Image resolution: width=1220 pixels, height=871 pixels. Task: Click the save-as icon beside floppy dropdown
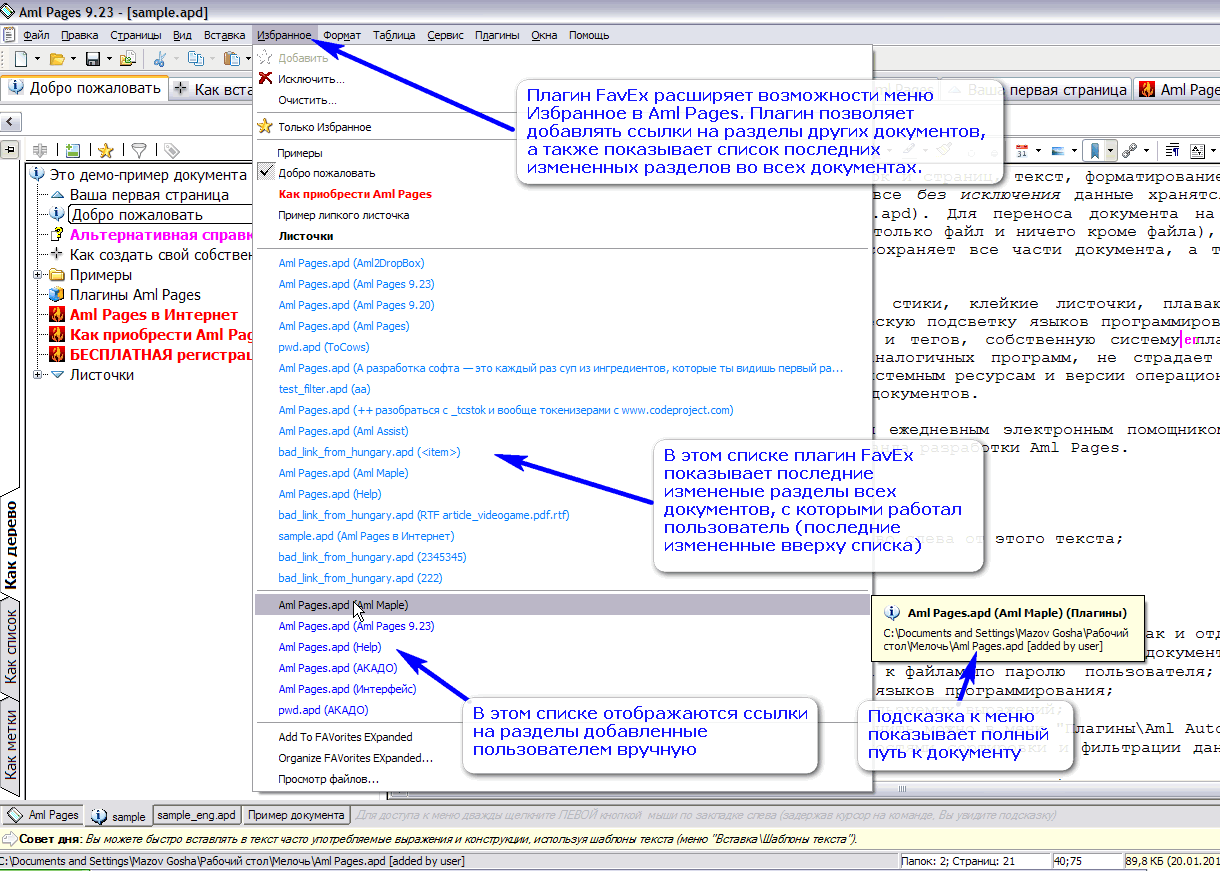tap(128, 59)
